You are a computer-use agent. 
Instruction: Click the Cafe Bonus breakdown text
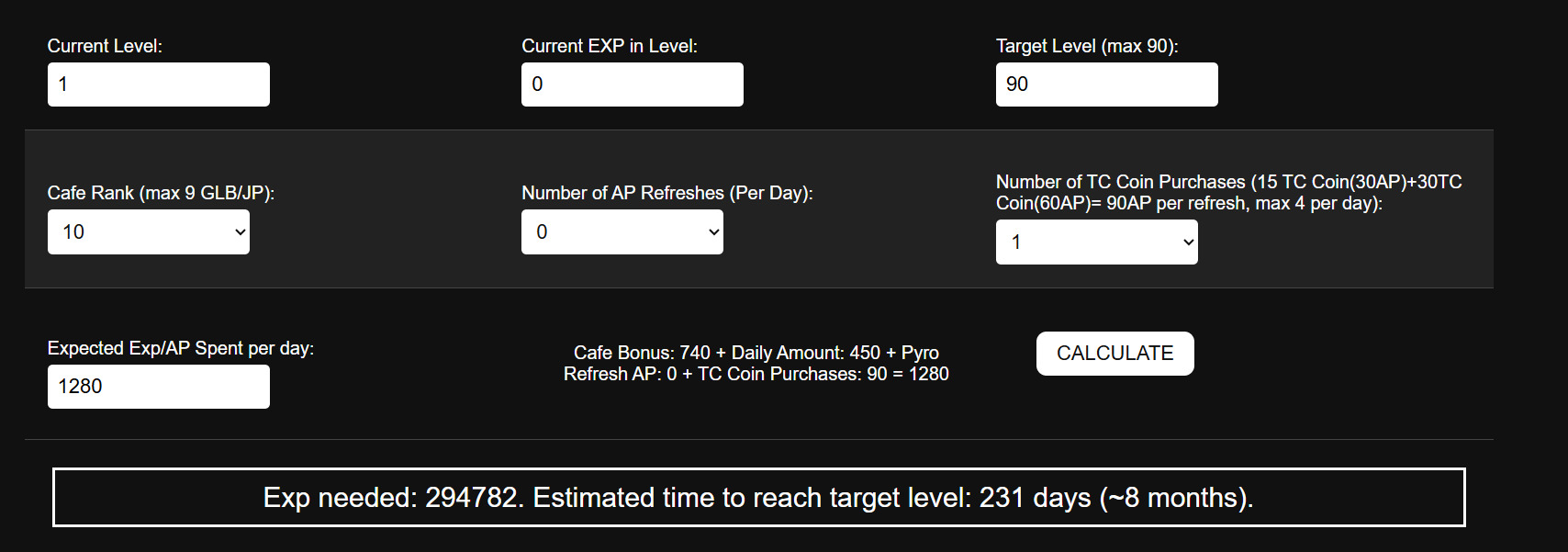click(756, 363)
